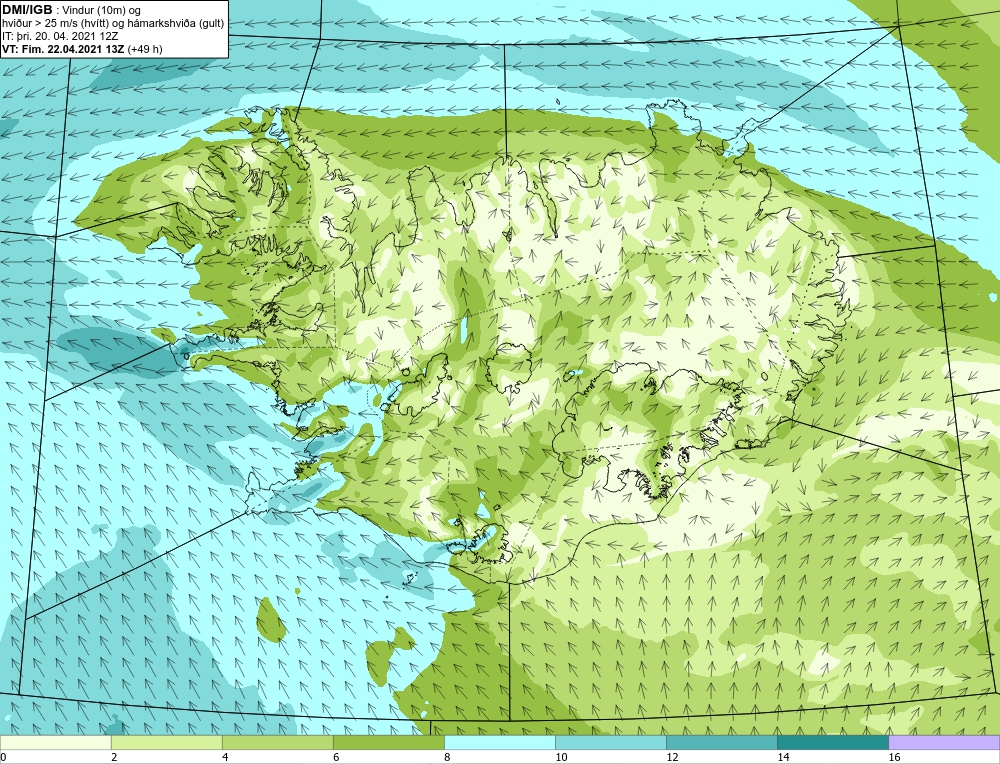Click the legend scale label "2"
Image resolution: width=1000 pixels, height=764 pixels.
point(114,757)
